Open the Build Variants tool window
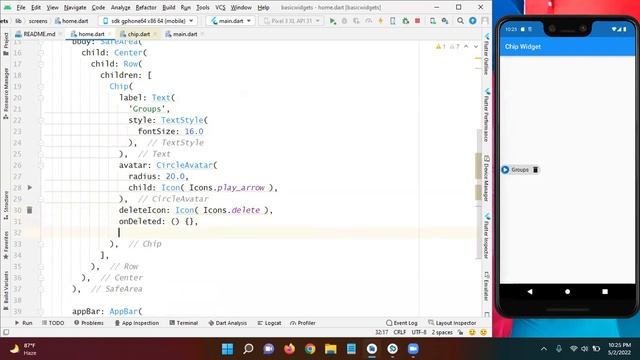This screenshot has height=360, width=640. [6, 290]
